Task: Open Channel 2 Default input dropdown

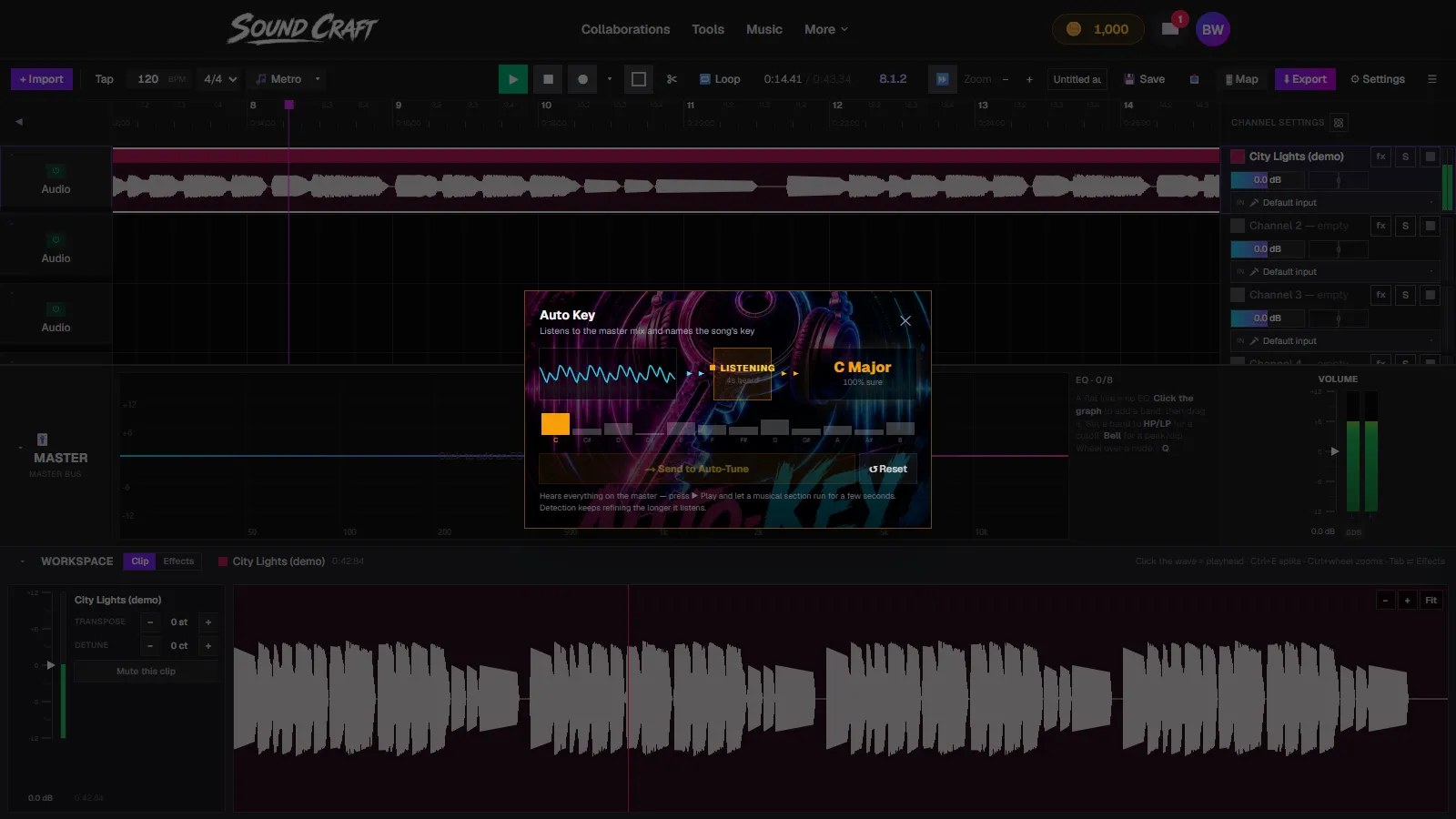Action: point(1335,271)
